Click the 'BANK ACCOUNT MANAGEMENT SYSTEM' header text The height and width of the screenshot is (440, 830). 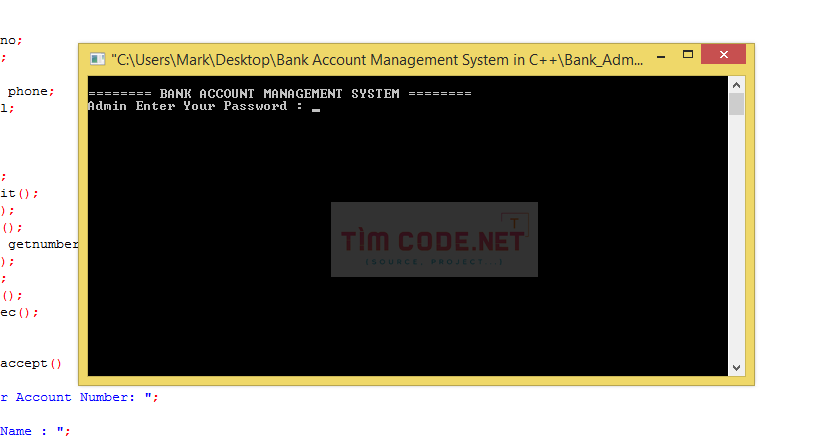(279, 94)
